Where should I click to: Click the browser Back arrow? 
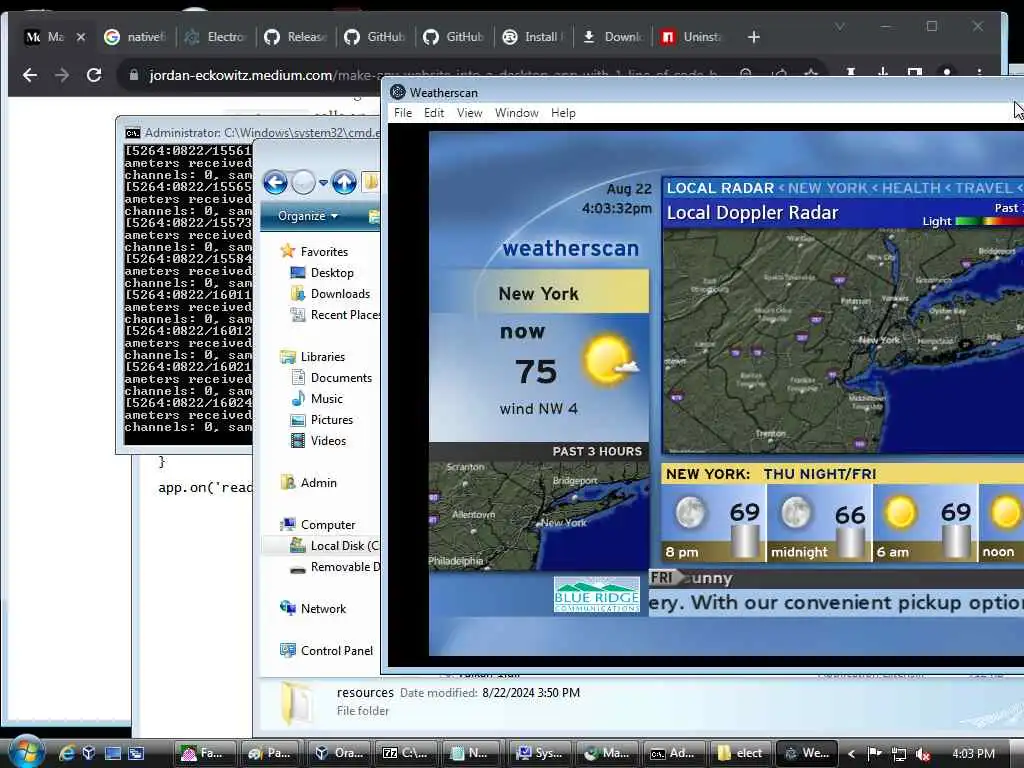pyautogui.click(x=29, y=75)
